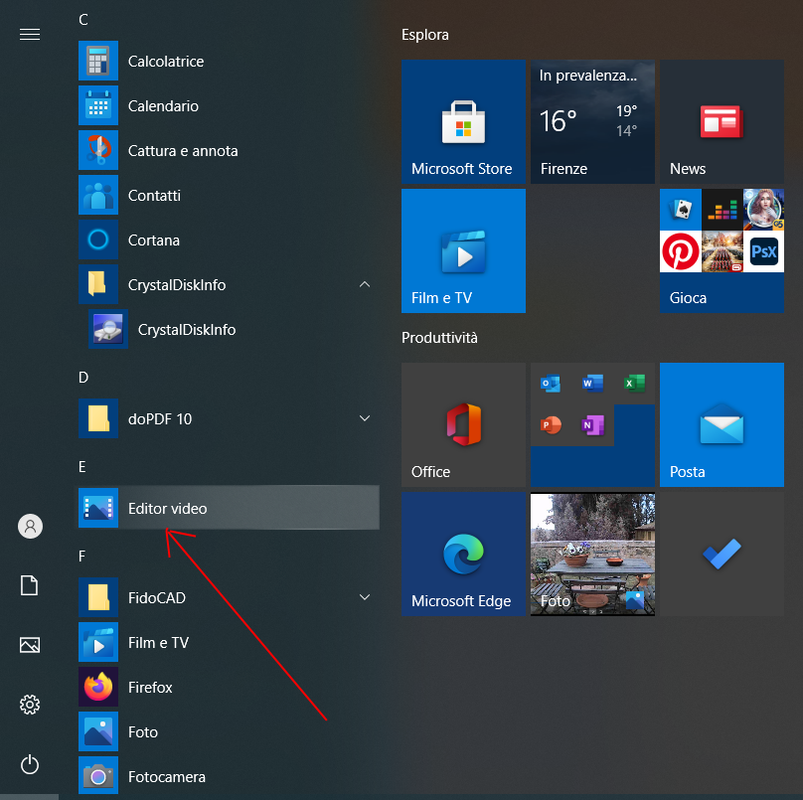Open Film e TV list icon

click(98, 642)
